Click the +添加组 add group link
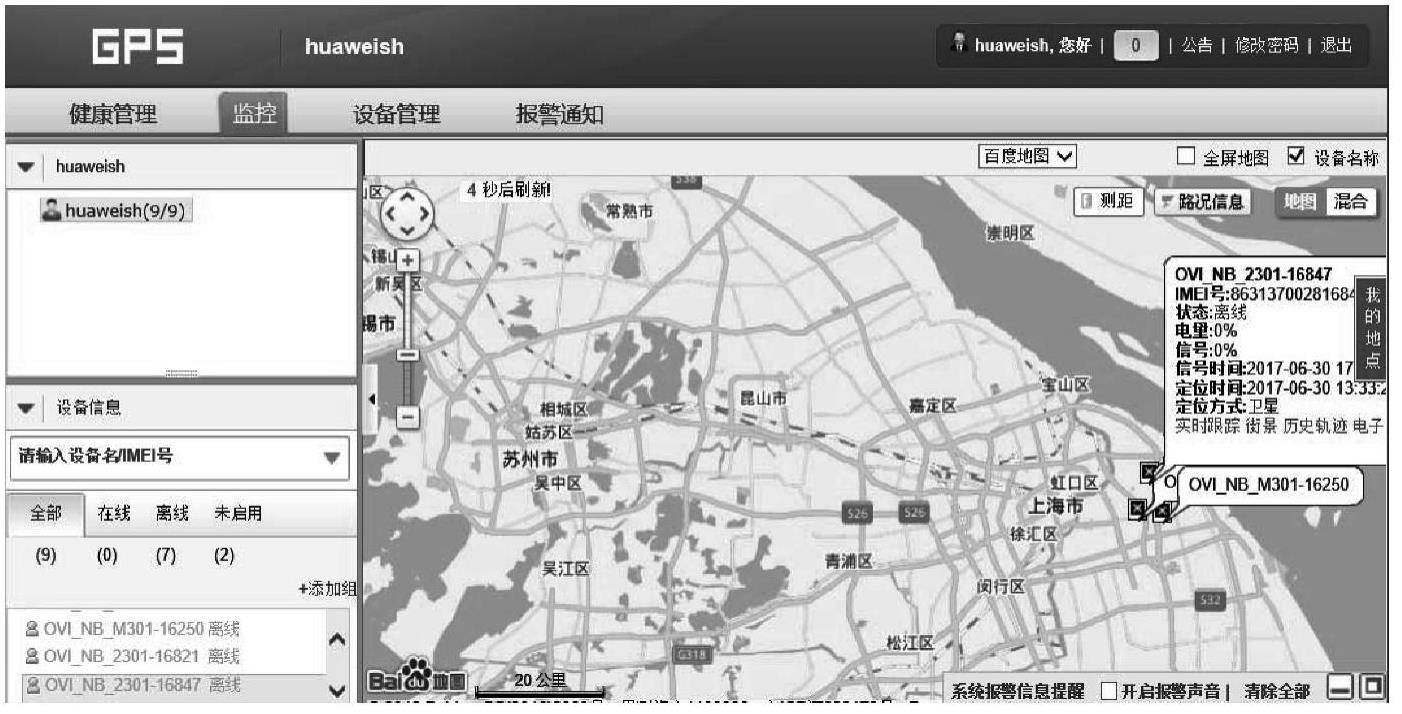1402x714 pixels. click(327, 589)
